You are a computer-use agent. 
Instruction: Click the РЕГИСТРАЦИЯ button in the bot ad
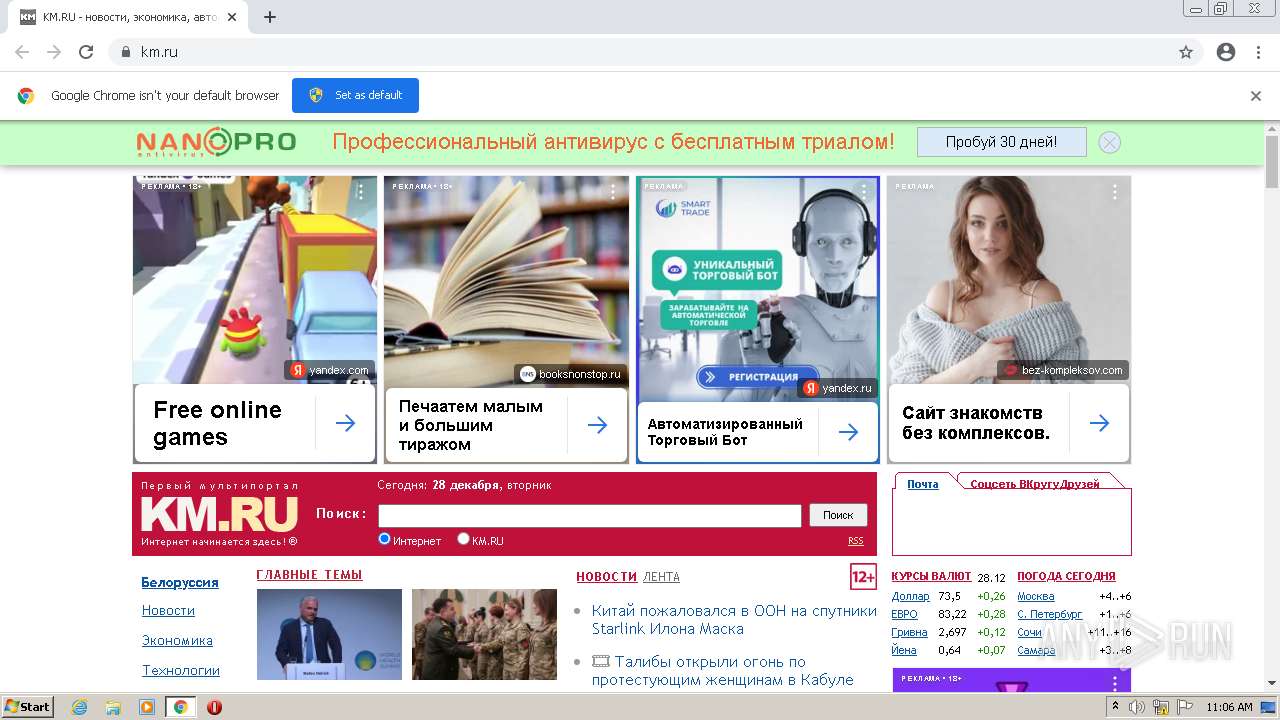pyautogui.click(x=757, y=377)
